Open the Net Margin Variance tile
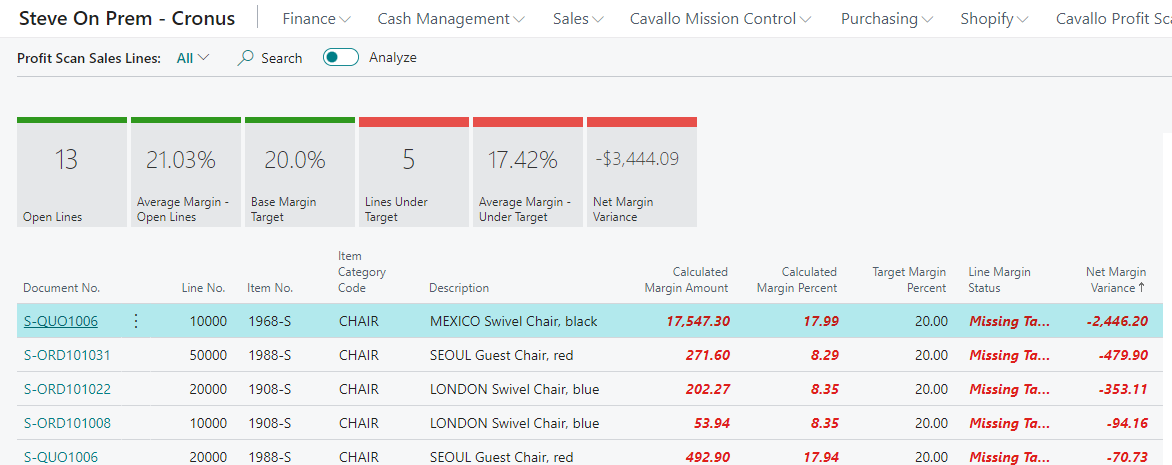This screenshot has width=1172, height=465. click(642, 172)
